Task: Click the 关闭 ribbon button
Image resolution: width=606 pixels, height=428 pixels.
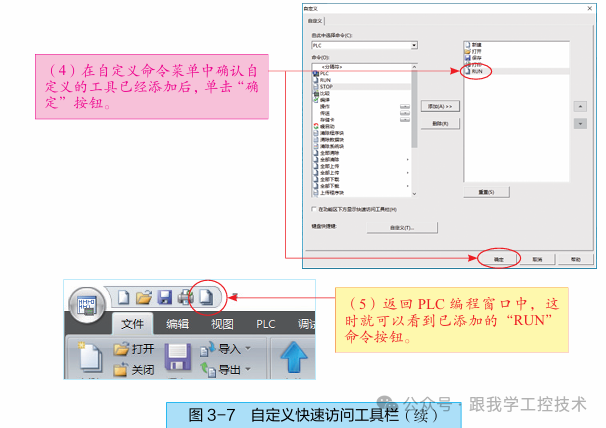Action: click(134, 370)
